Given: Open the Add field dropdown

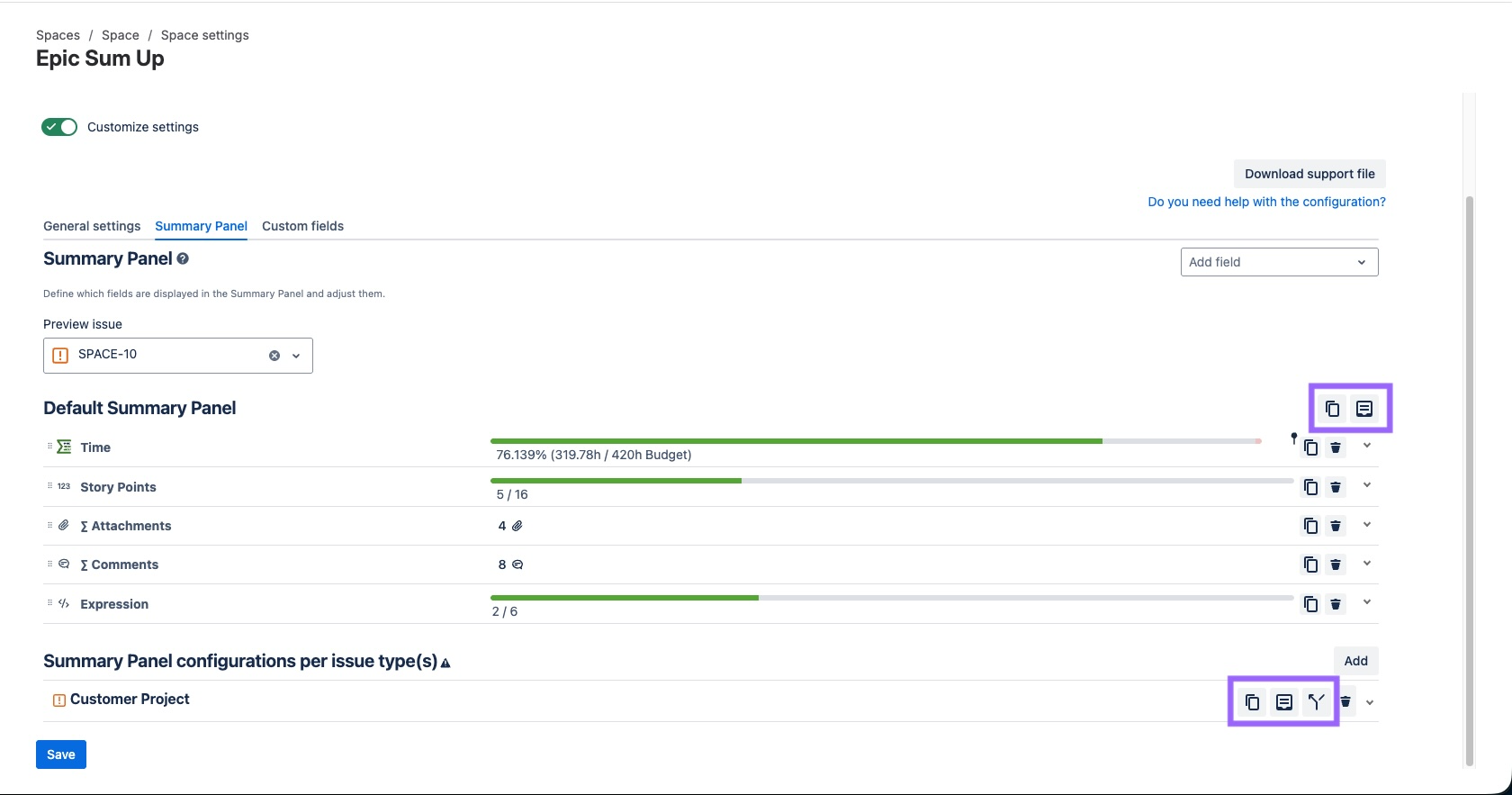Looking at the screenshot, I should [x=1279, y=262].
